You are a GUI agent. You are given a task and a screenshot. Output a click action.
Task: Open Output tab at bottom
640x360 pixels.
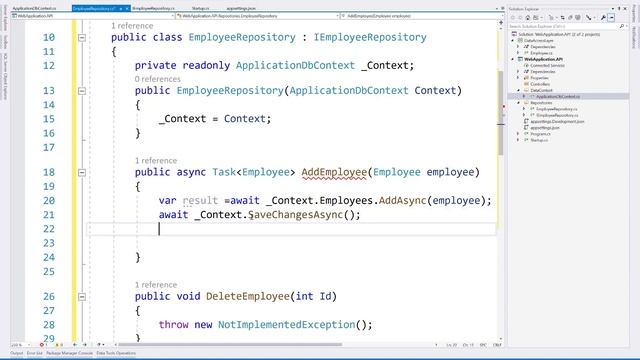[x=17, y=353]
